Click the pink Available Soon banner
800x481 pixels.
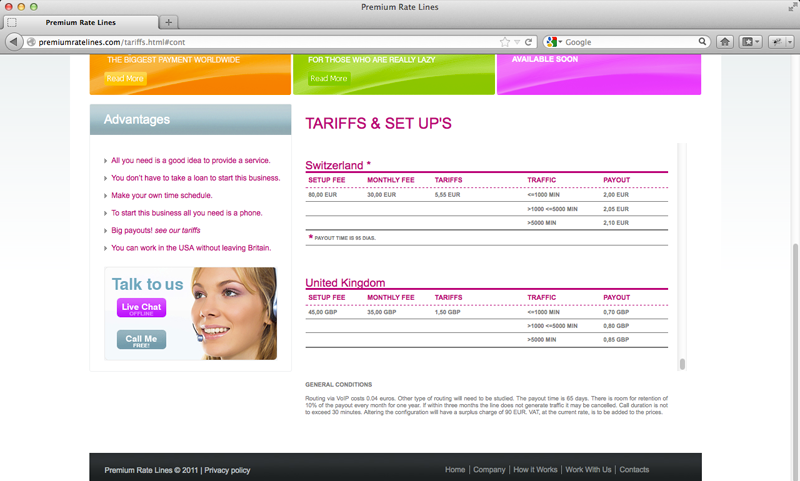coord(599,74)
